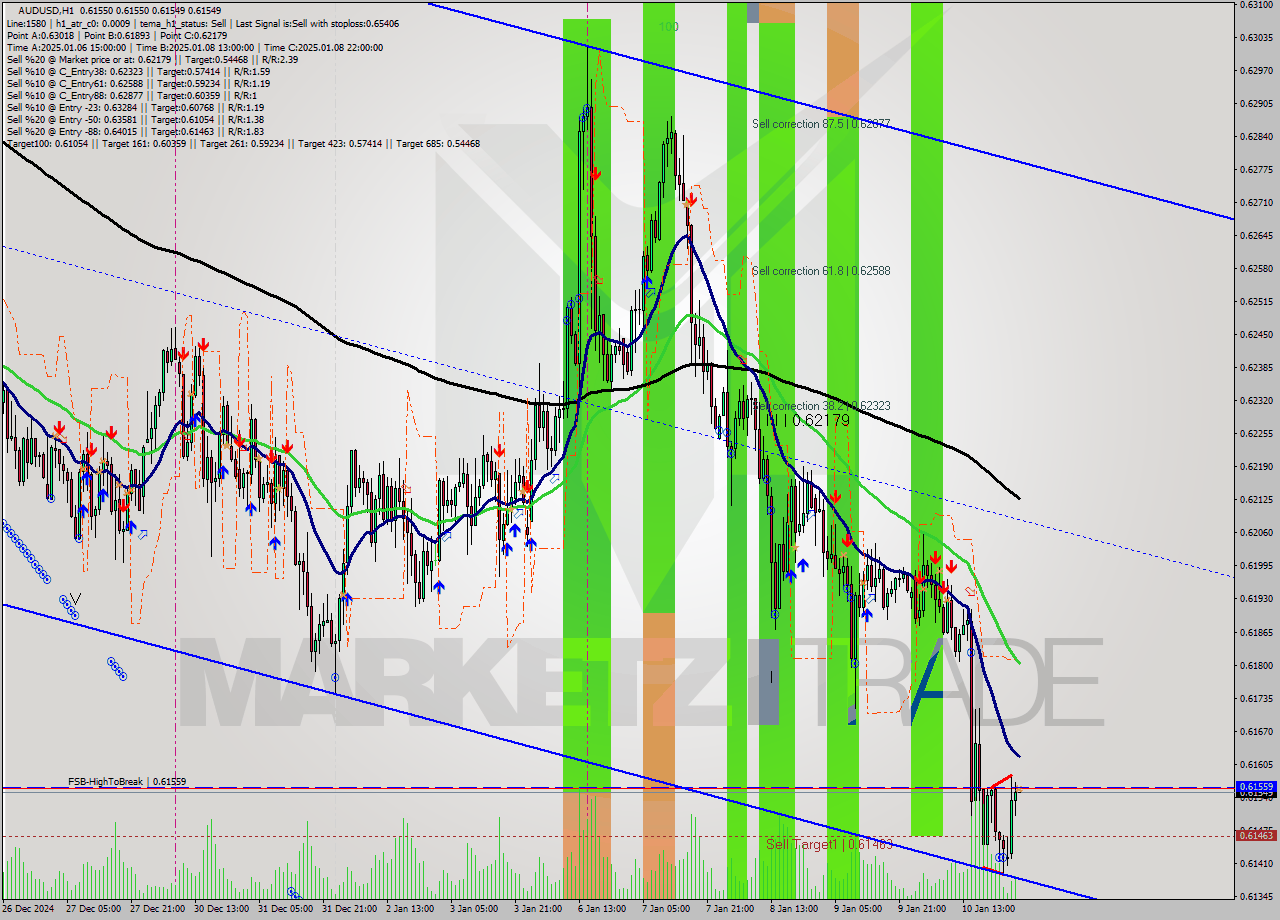
Task: Select 0.63100 on the price axis
Action: click(x=1256, y=5)
